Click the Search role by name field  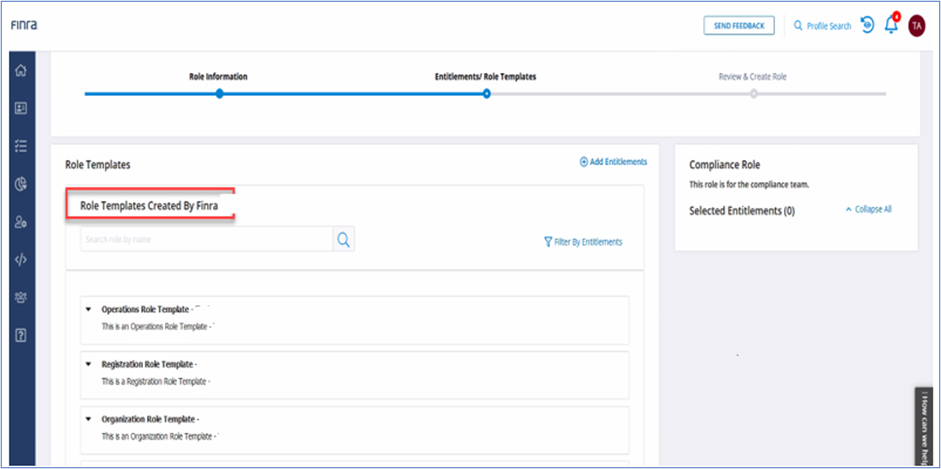click(205, 239)
